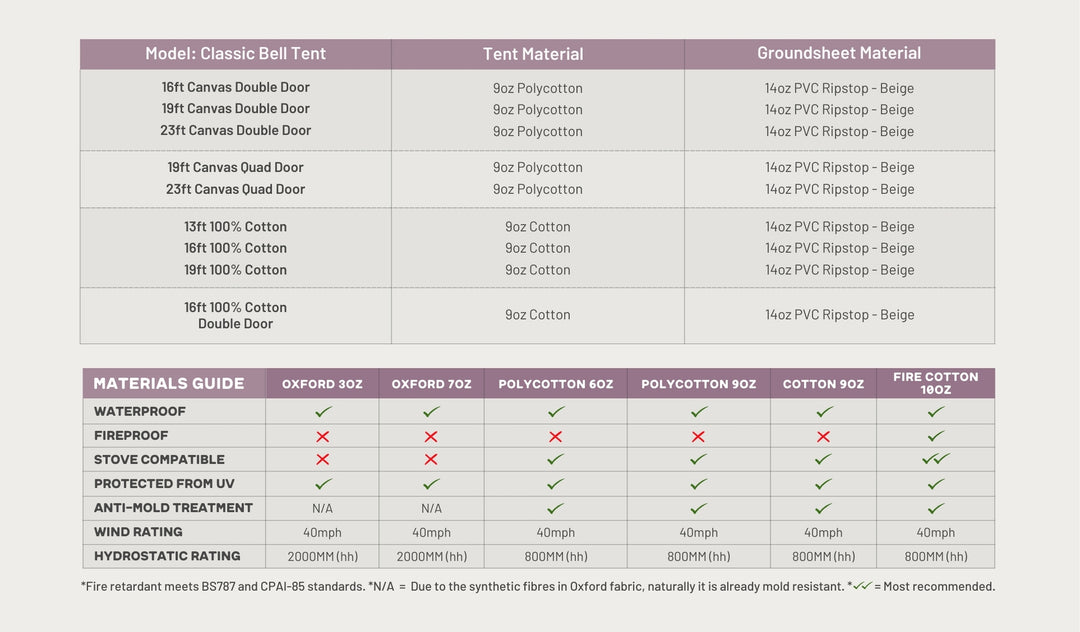
Task: Click double checkmark in Fire Cotton Stove Compatible cell
Action: [936, 460]
